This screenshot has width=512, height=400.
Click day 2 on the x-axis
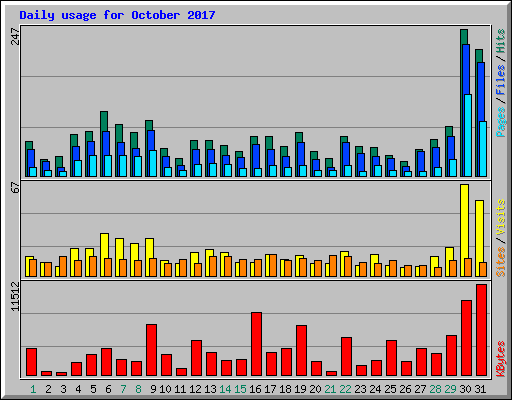coord(48,389)
